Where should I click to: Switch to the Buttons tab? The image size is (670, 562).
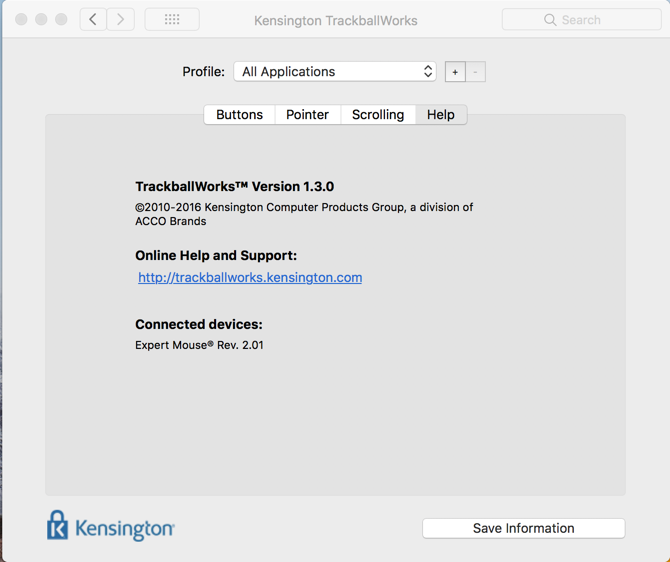(239, 115)
